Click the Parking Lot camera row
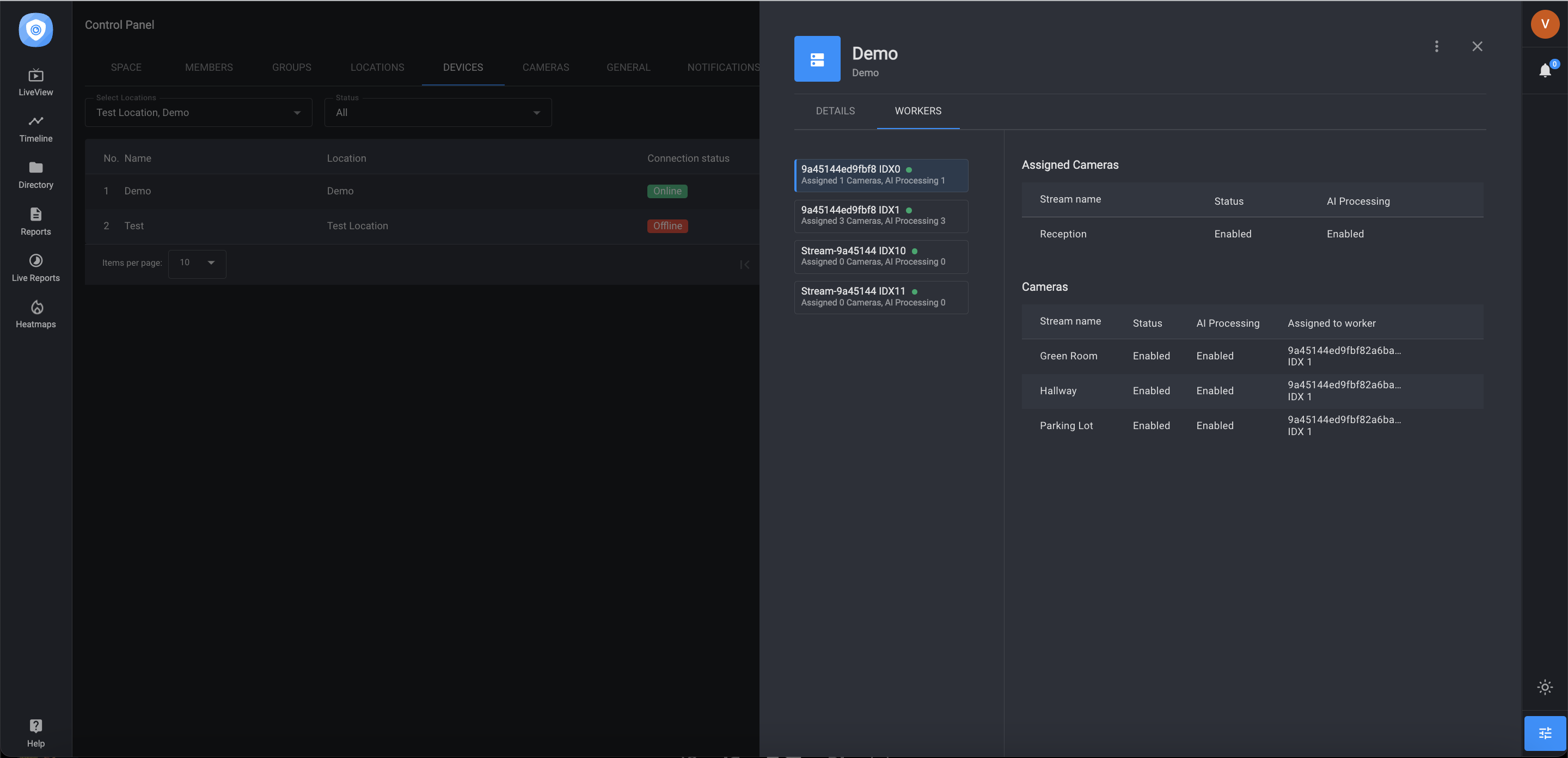The image size is (1568, 758). (x=1252, y=426)
